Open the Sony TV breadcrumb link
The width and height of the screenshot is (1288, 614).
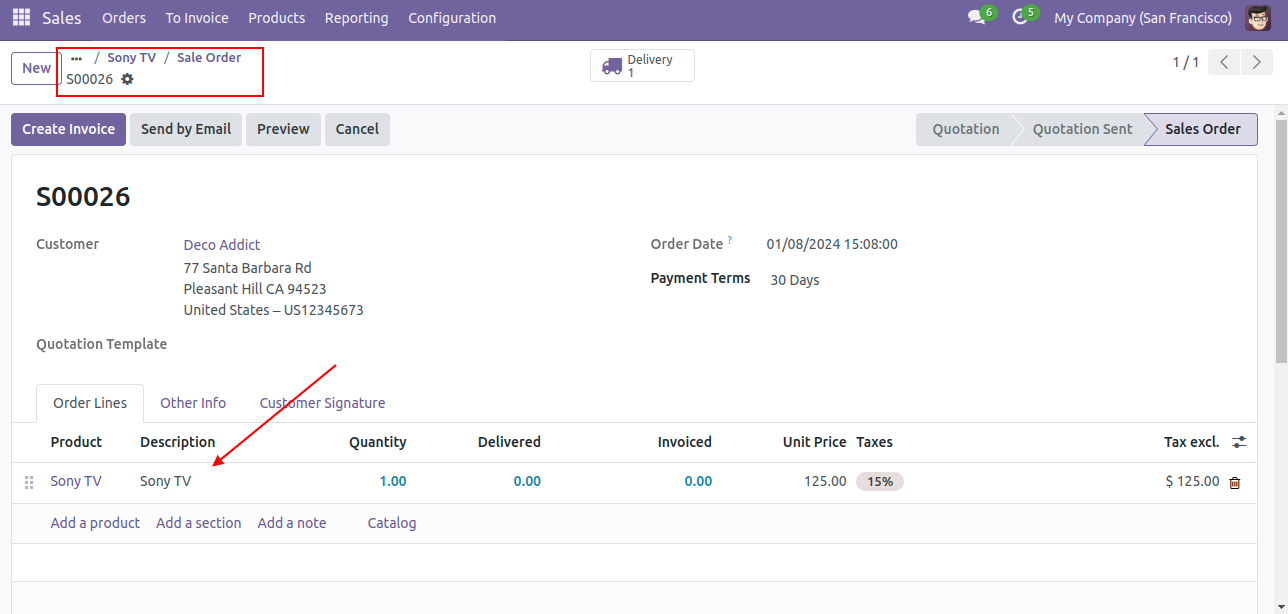132,58
